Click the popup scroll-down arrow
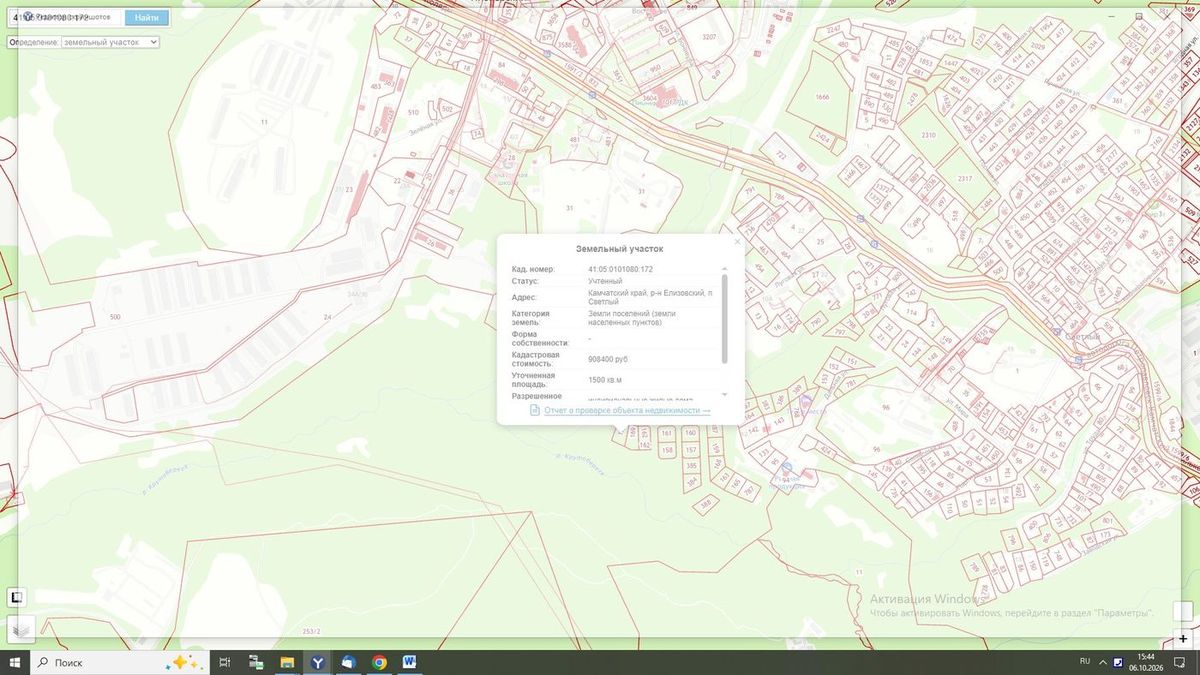Viewport: 1200px width, 675px height. click(724, 395)
